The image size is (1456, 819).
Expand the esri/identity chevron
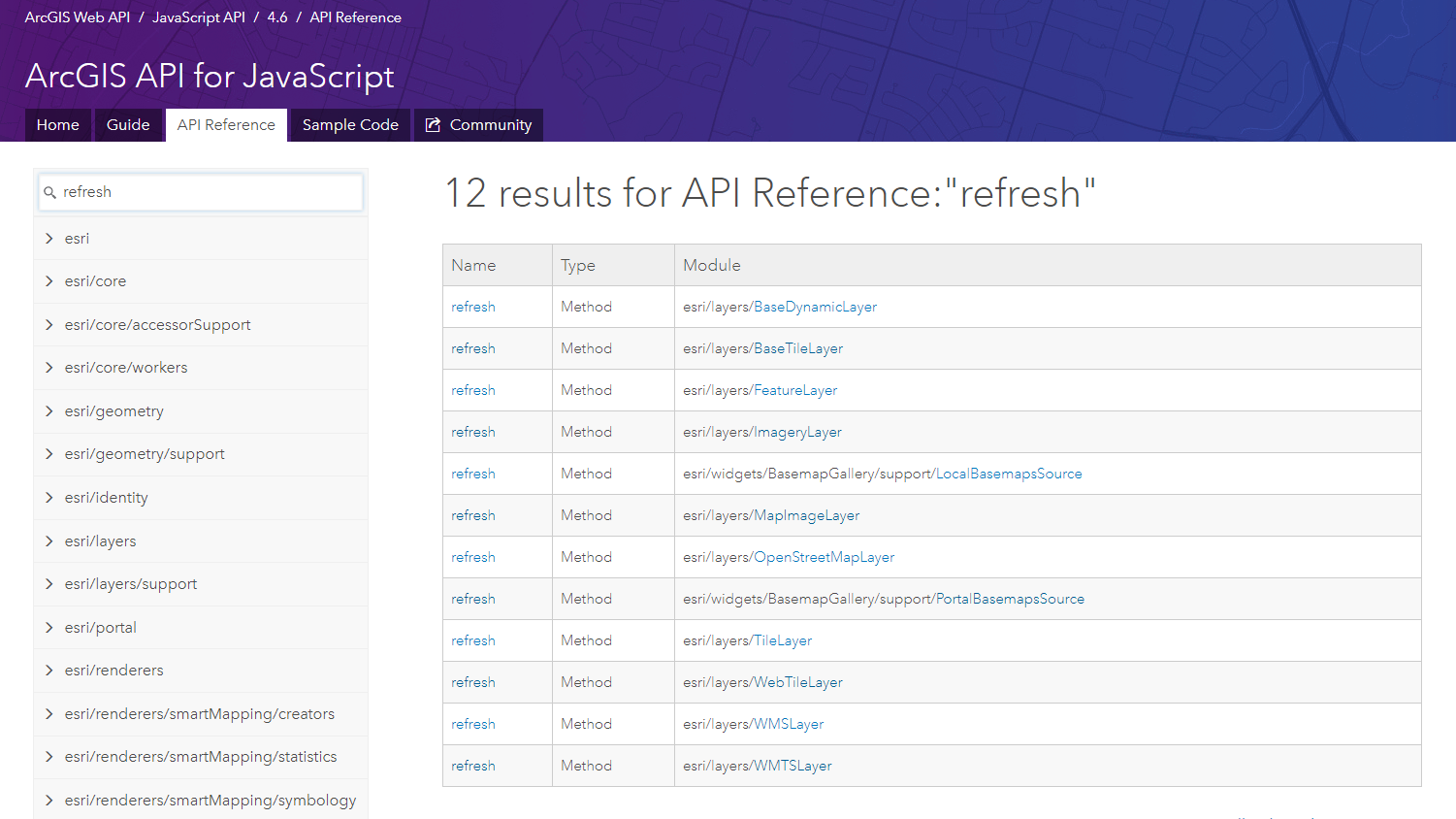tap(49, 498)
